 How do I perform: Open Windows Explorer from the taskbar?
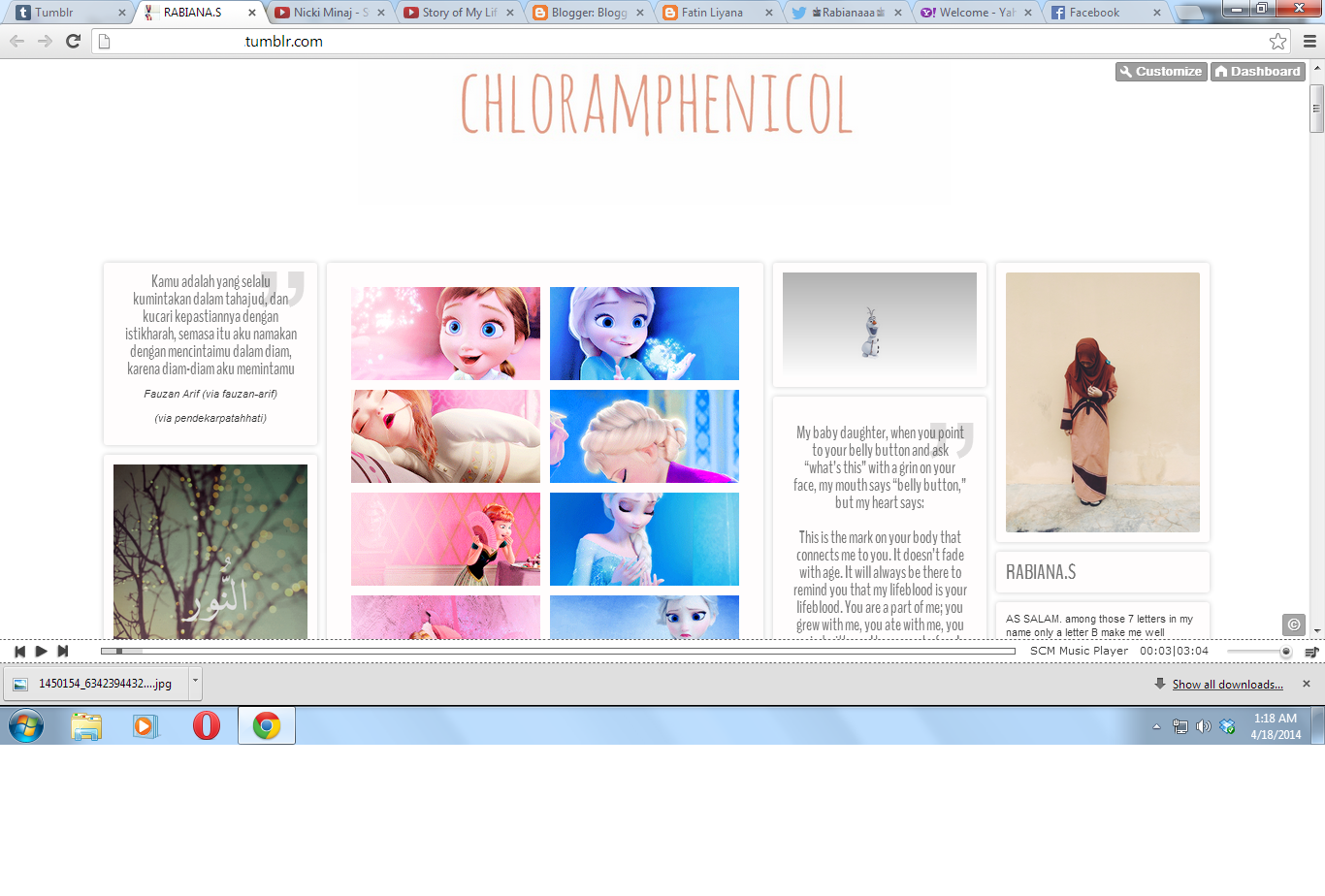pyautogui.click(x=86, y=725)
